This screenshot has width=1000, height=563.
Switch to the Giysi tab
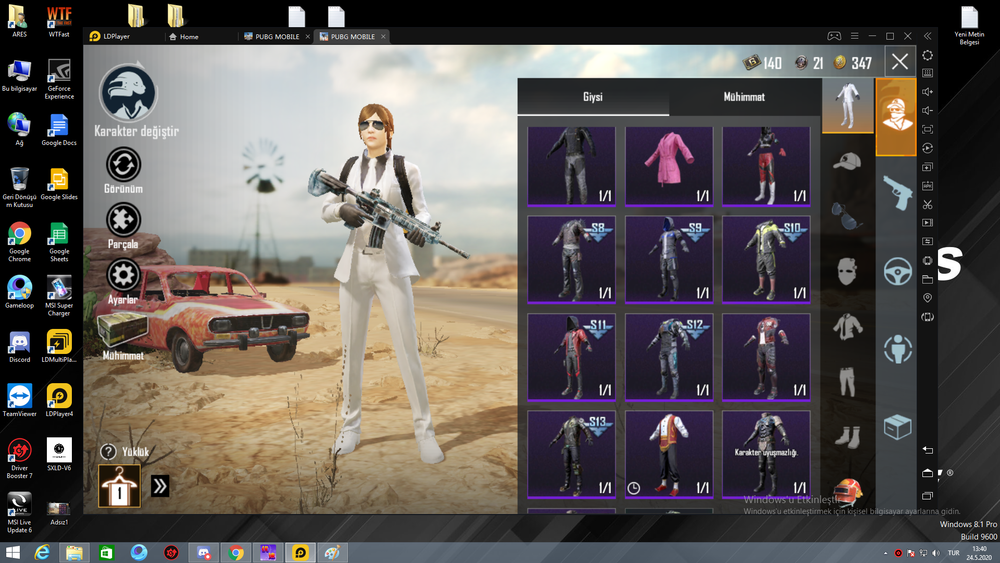[x=593, y=97]
